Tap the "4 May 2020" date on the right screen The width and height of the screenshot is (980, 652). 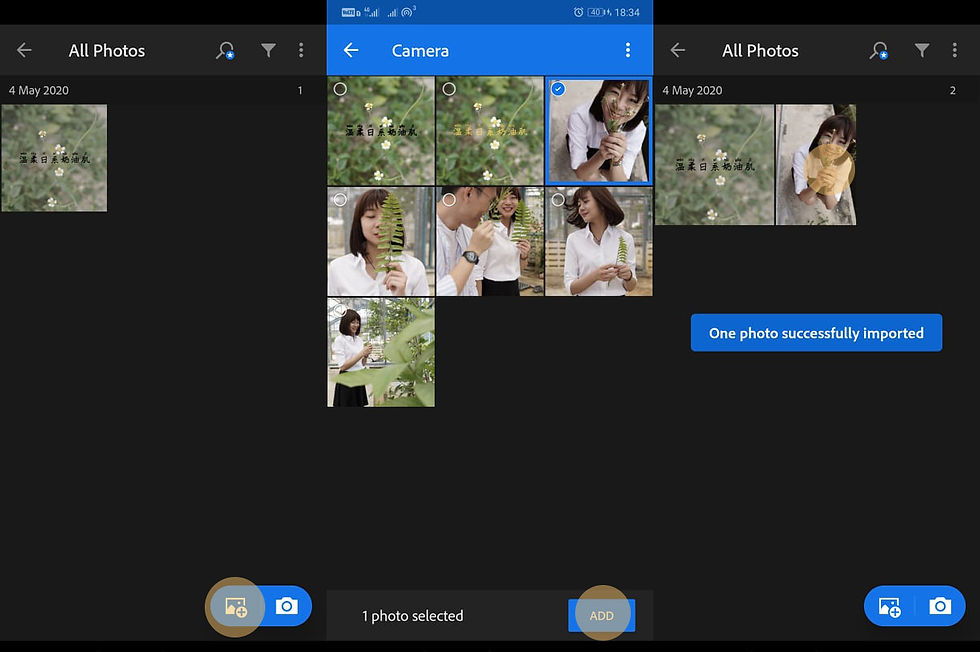click(692, 90)
